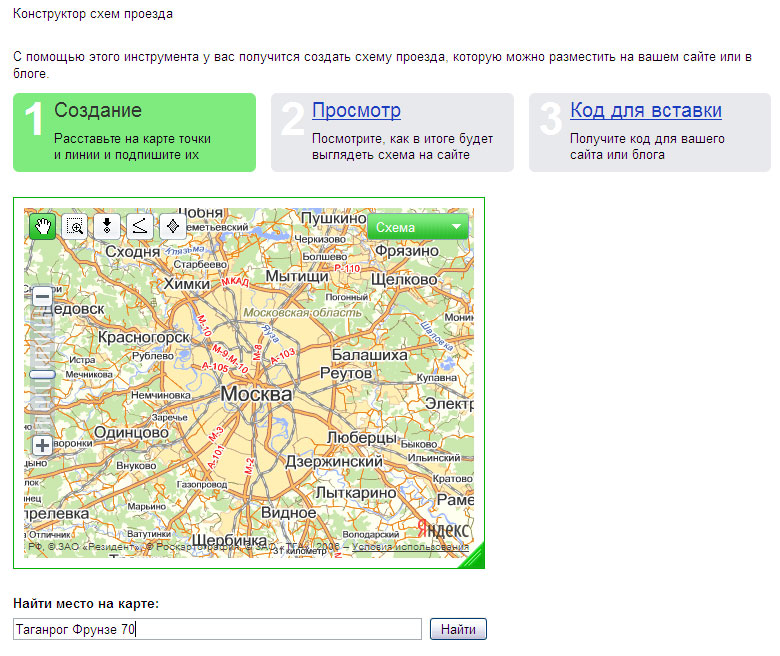Select the hand pan tool
The image size is (780, 656).
43,226
